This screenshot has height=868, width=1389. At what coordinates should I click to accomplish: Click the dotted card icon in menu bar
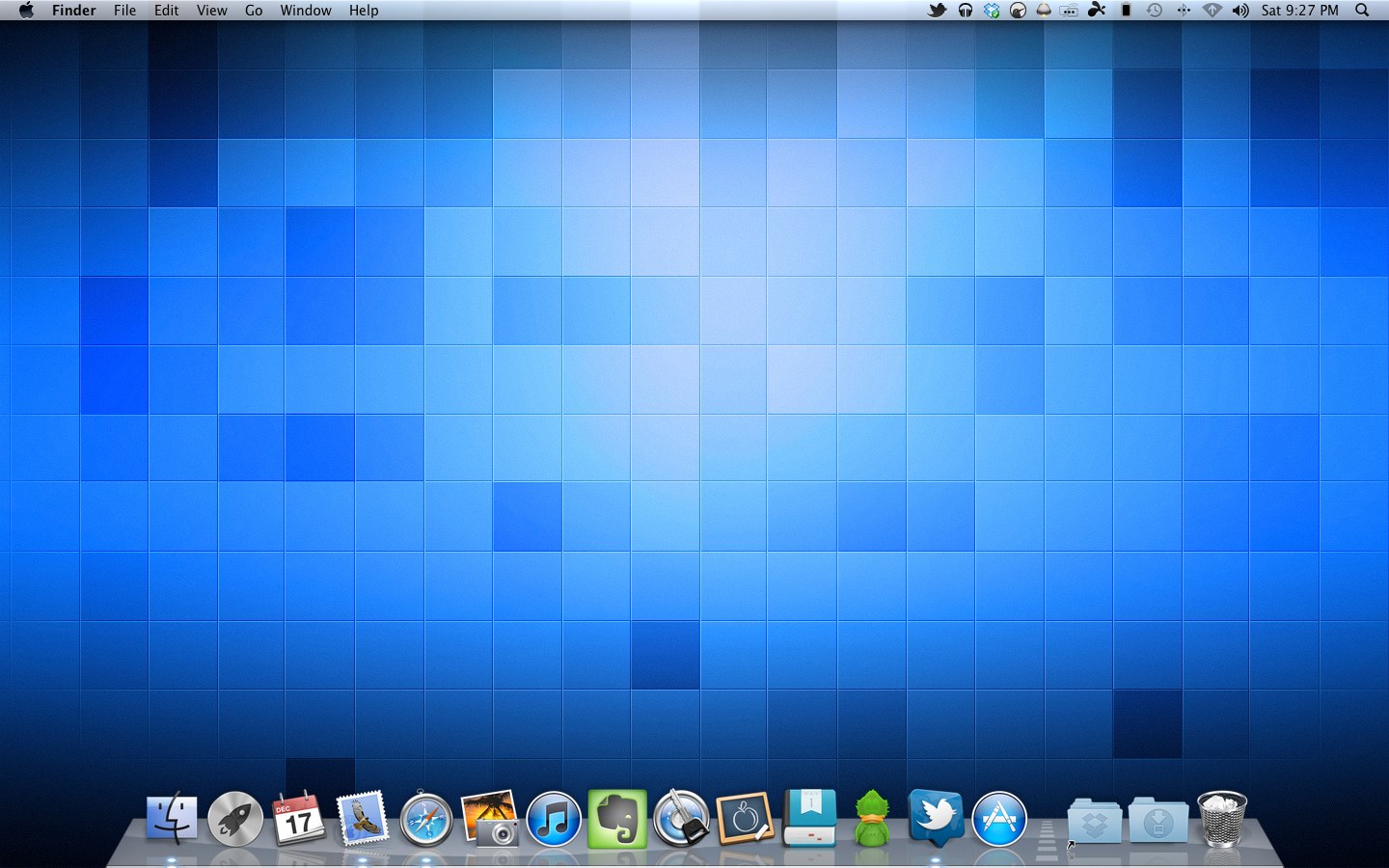1069,11
